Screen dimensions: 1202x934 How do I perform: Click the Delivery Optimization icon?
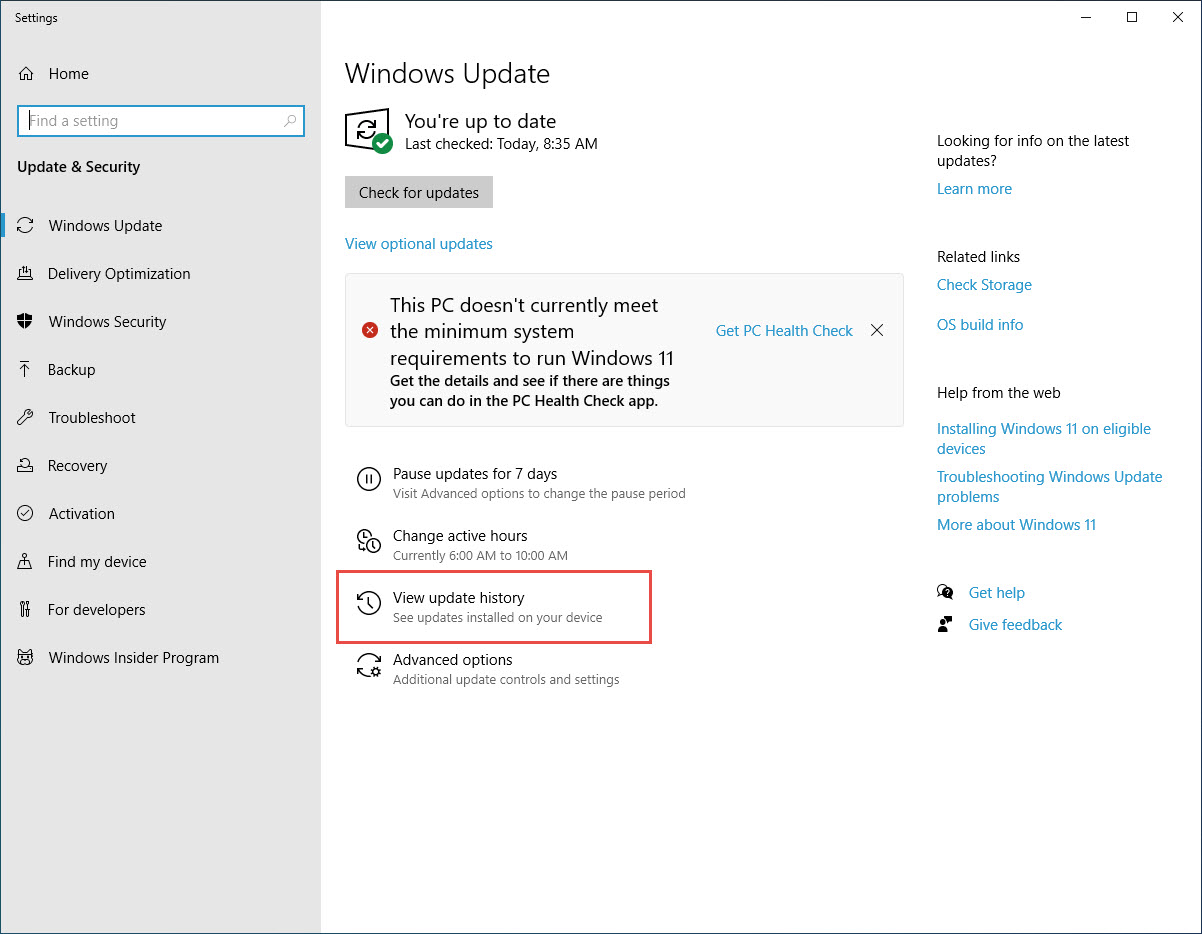(26, 274)
